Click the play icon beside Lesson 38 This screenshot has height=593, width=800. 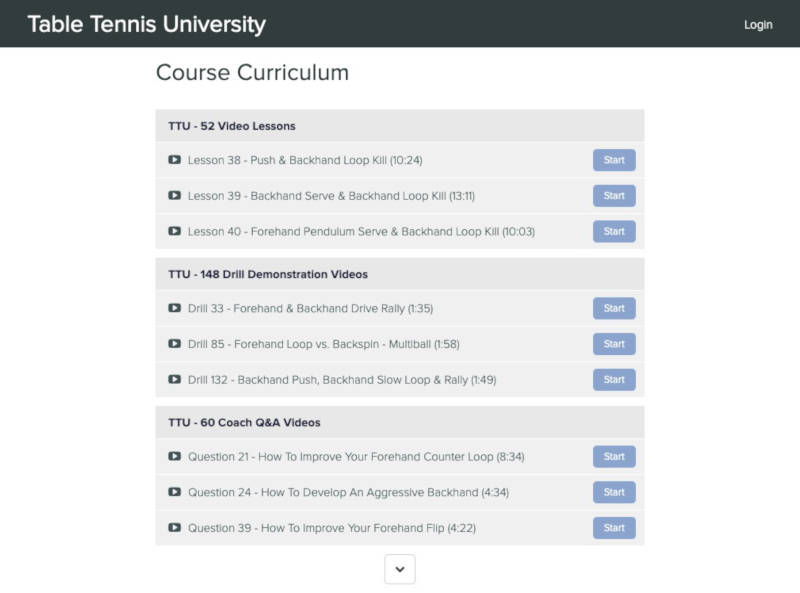176,160
